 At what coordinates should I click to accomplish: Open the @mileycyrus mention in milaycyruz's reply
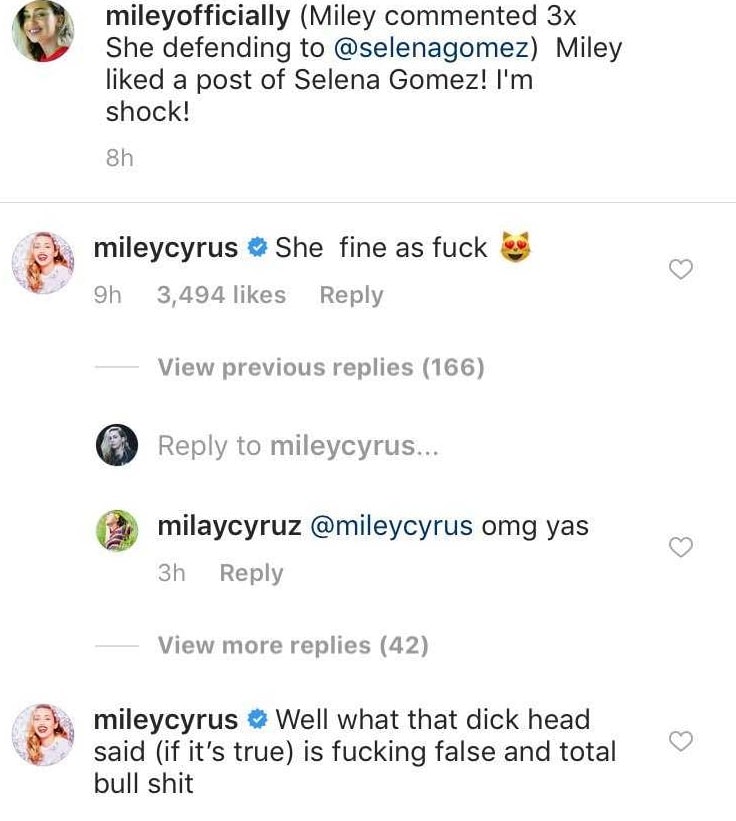tap(391, 526)
